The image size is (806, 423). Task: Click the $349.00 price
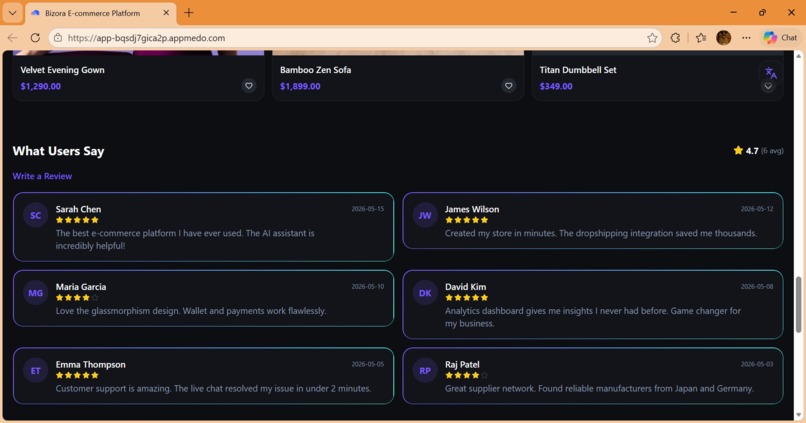pyautogui.click(x=556, y=86)
